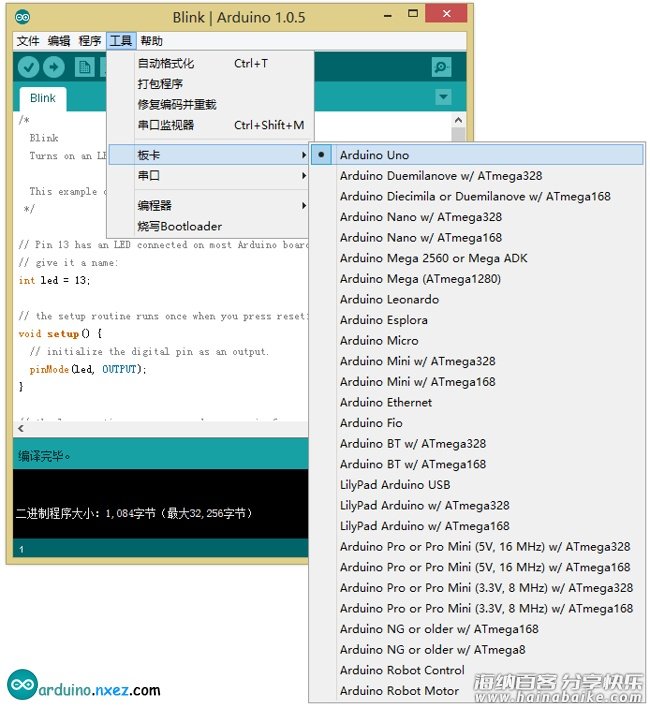Select Pro Mini 3.3V 8 MHz ATmega168
The image size is (650, 708).
(478, 609)
